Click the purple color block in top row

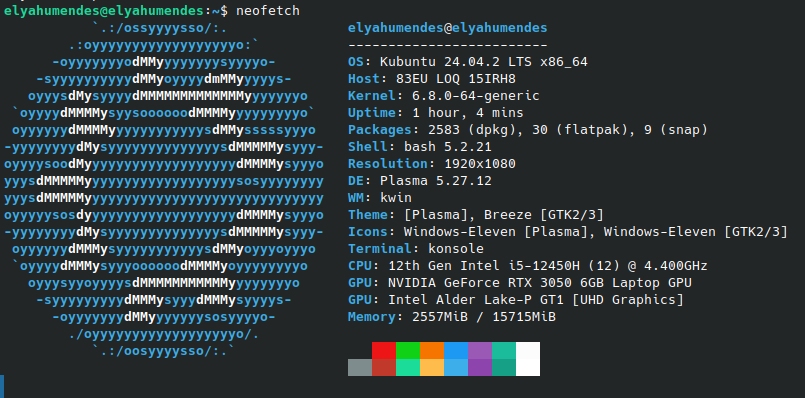tap(480, 350)
